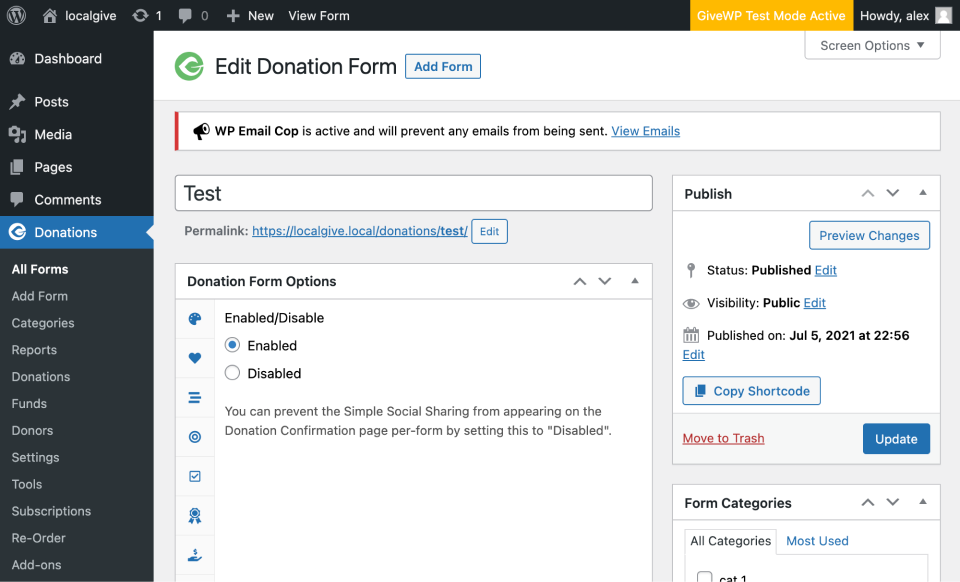Viewport: 960px width, 582px height.
Task: Click the Media sidebar icon
Action: [17, 135]
